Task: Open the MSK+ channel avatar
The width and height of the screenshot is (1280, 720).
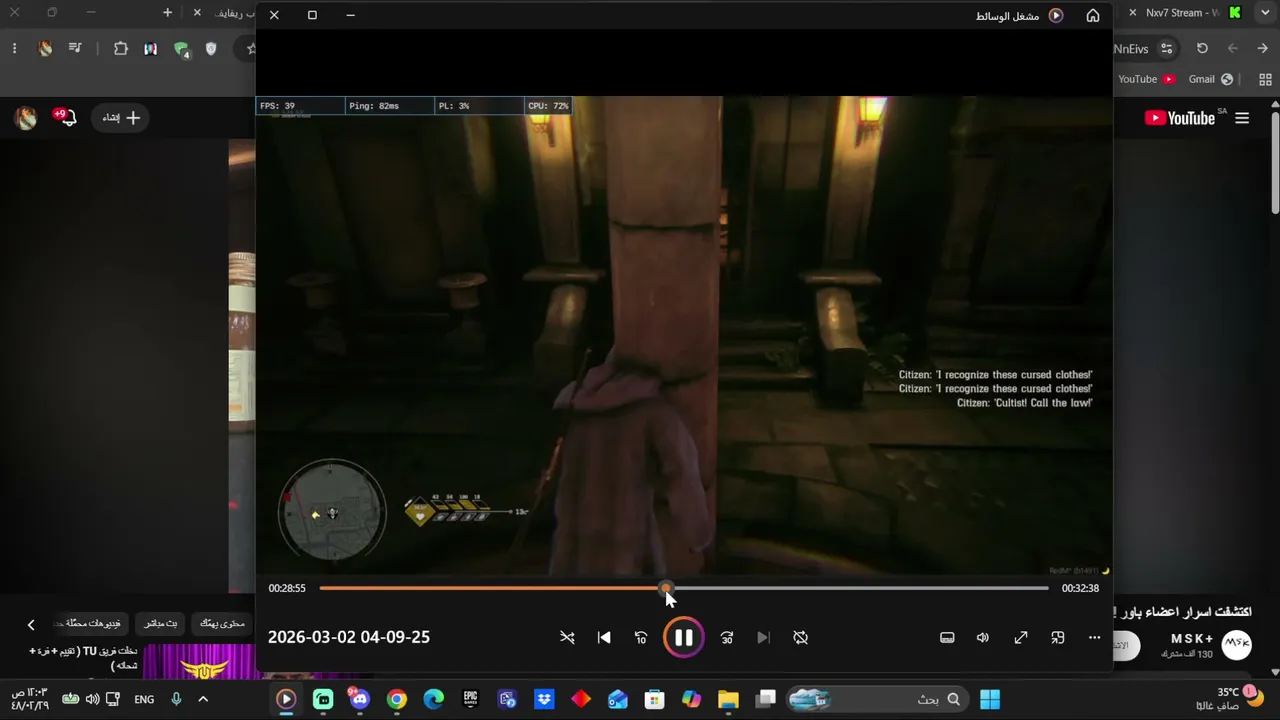Action: pos(1237,644)
